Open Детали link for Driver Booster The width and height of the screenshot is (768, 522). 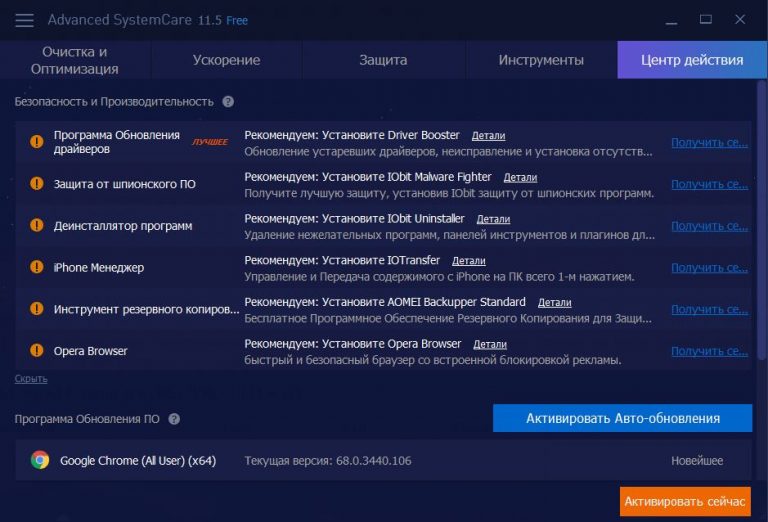click(x=488, y=136)
